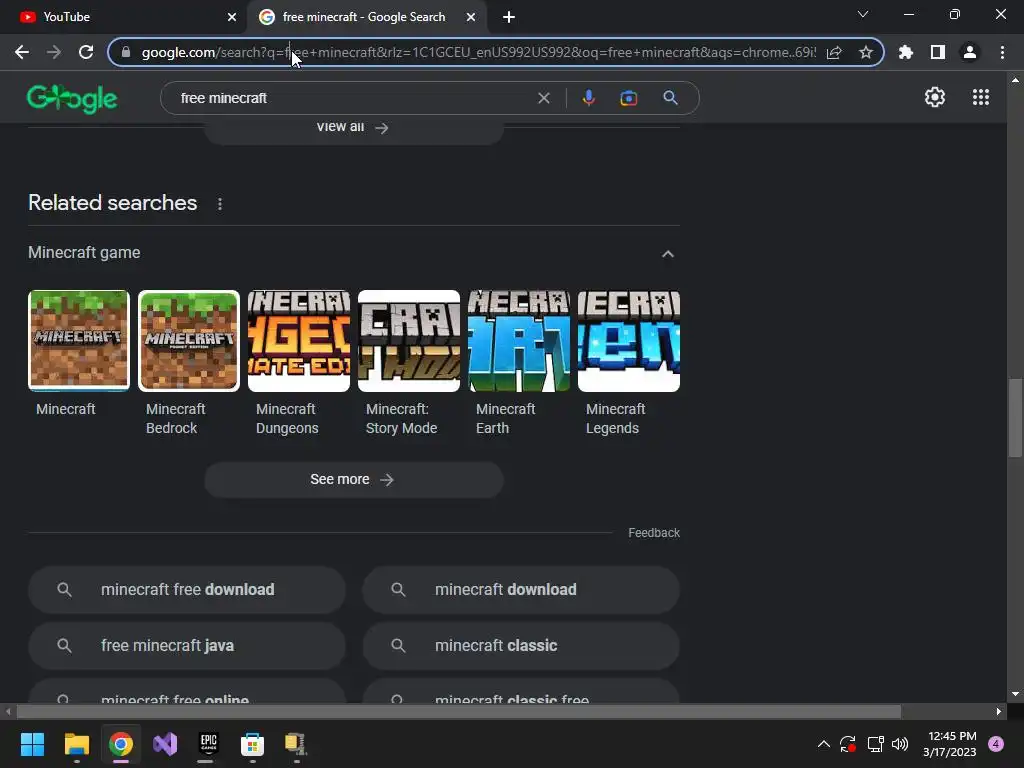The height and width of the screenshot is (768, 1024).
Task: Switch to the YouTube tab
Action: pyautogui.click(x=123, y=17)
